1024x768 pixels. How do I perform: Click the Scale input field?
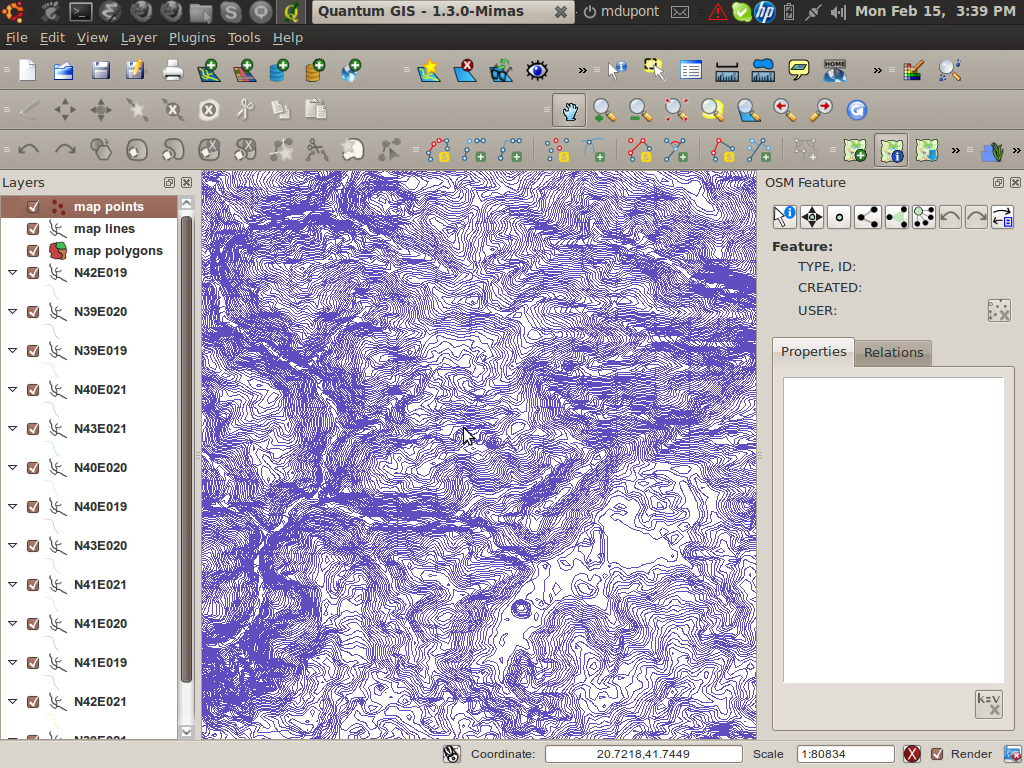[845, 754]
